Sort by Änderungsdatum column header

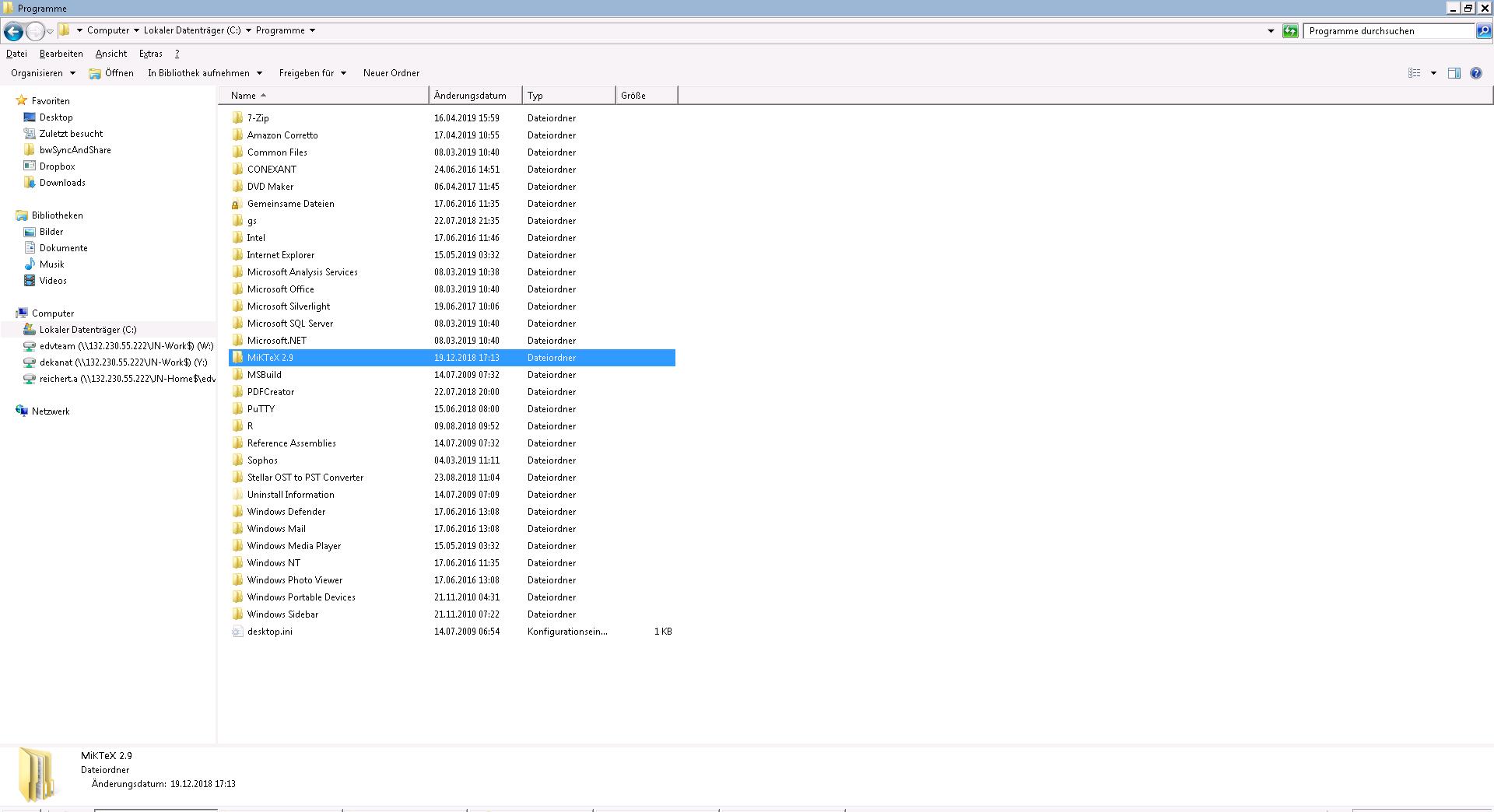click(470, 96)
